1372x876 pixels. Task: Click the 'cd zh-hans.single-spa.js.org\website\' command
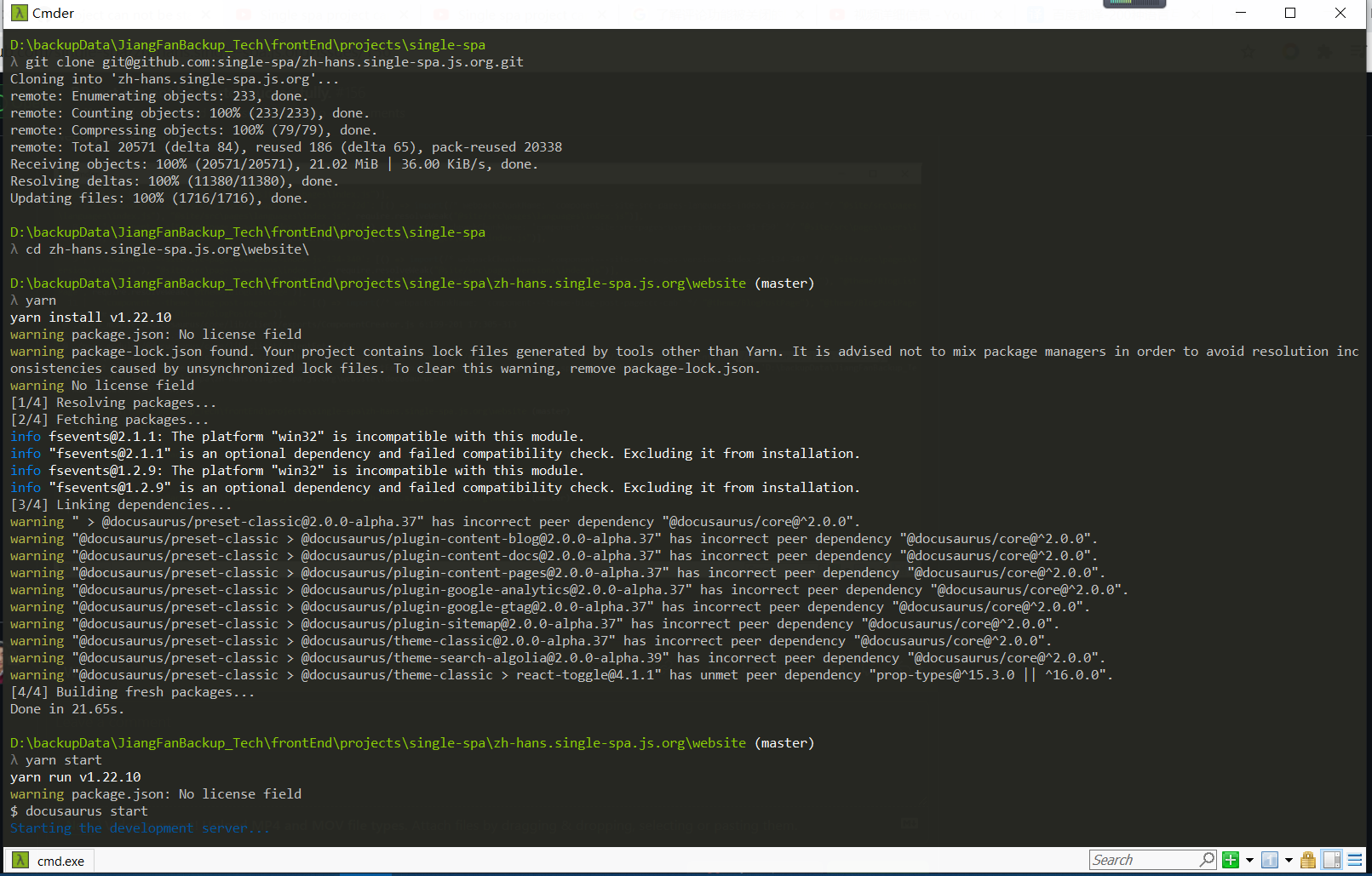pyautogui.click(x=167, y=249)
